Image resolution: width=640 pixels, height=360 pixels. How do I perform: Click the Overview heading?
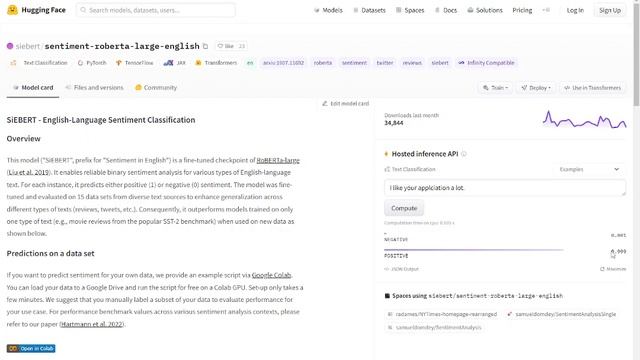[x=24, y=139]
